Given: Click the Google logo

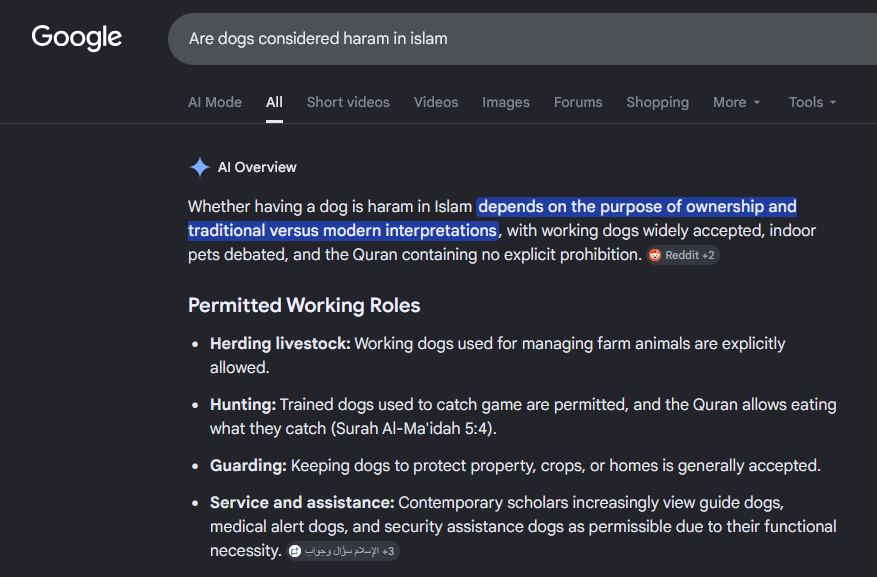Looking at the screenshot, I should tap(77, 38).
